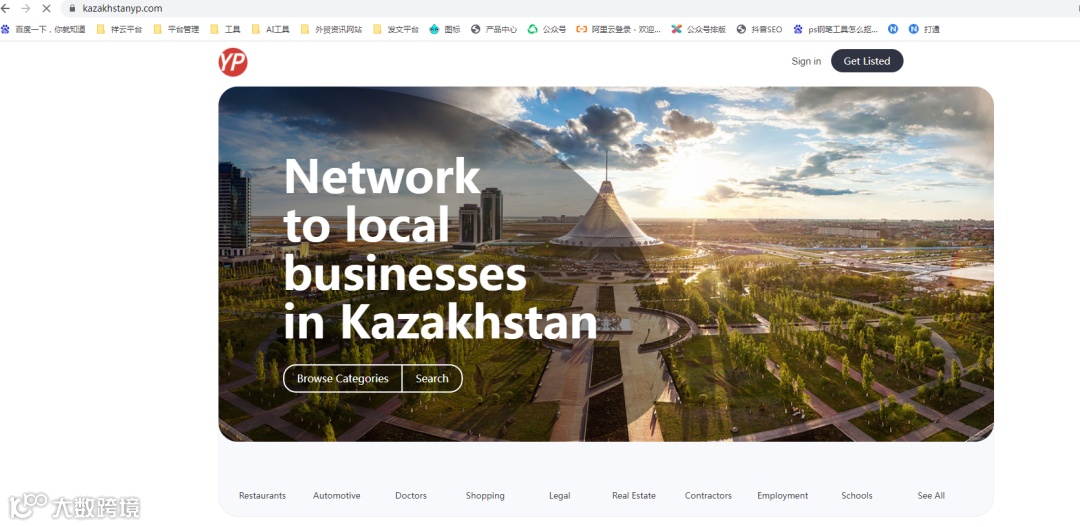Click the Sign in link
Image resolution: width=1080 pixels, height=527 pixels.
tap(806, 61)
